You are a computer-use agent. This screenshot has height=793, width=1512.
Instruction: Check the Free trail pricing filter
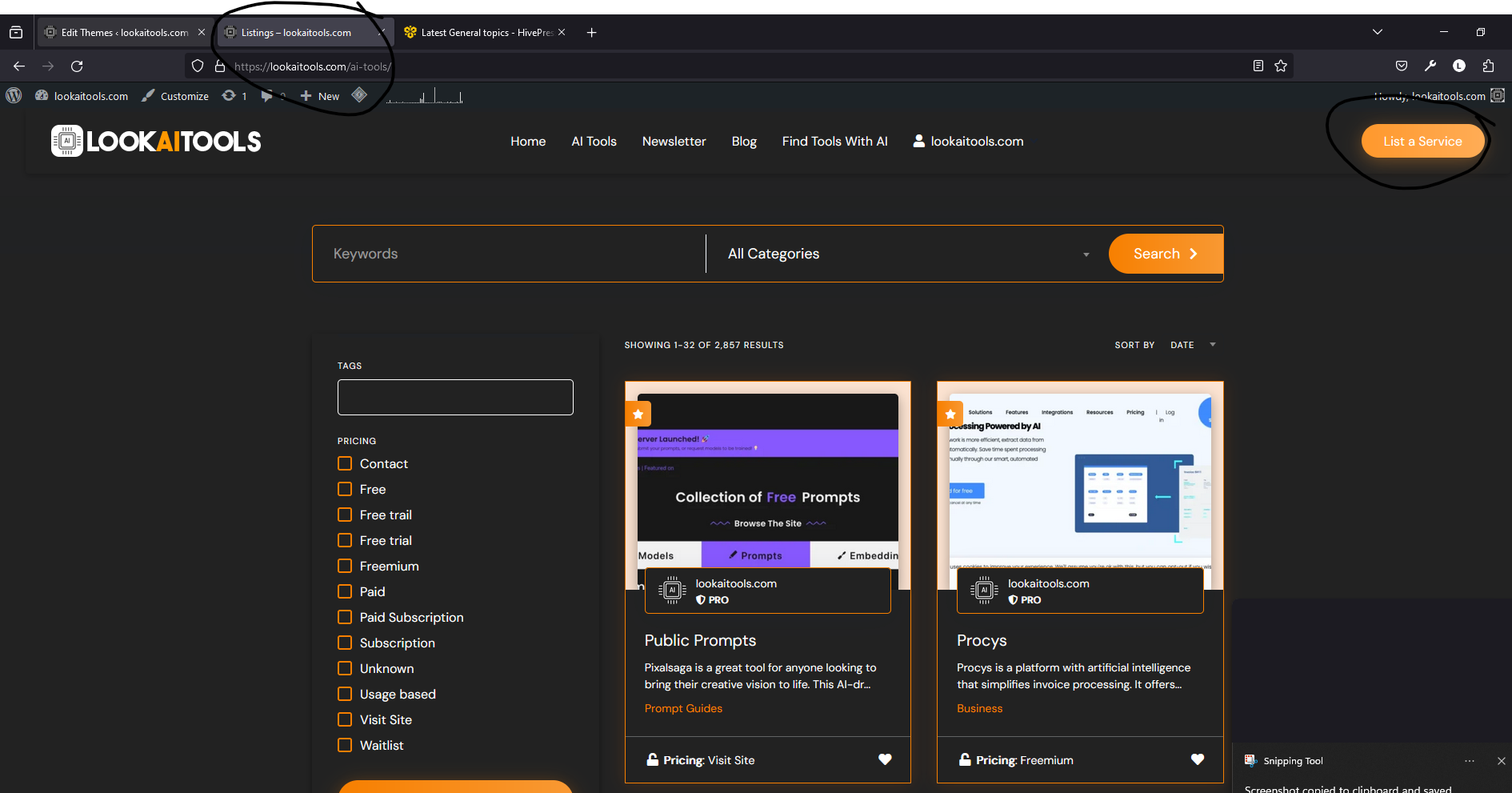pyautogui.click(x=345, y=515)
